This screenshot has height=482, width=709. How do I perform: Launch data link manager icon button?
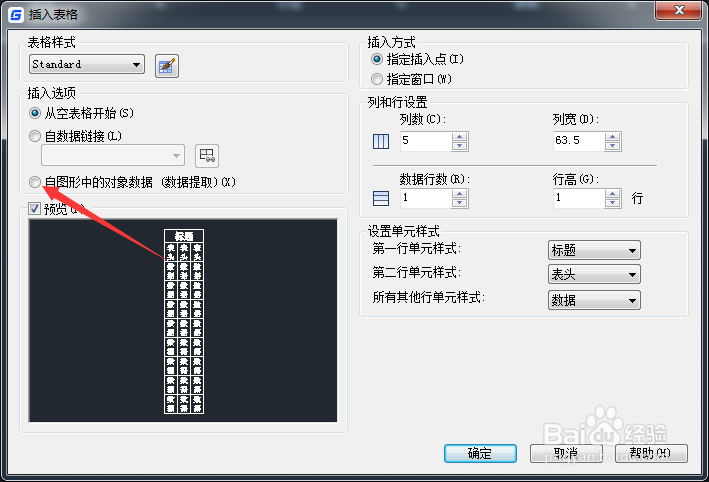(x=207, y=156)
